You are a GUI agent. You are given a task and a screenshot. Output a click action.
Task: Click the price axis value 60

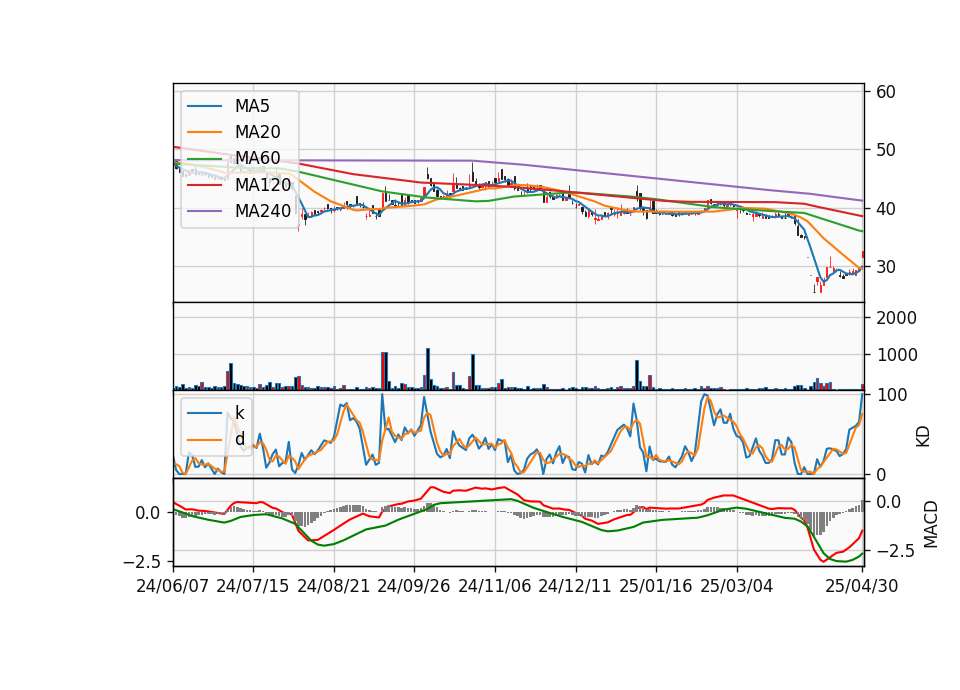pyautogui.click(x=886, y=92)
